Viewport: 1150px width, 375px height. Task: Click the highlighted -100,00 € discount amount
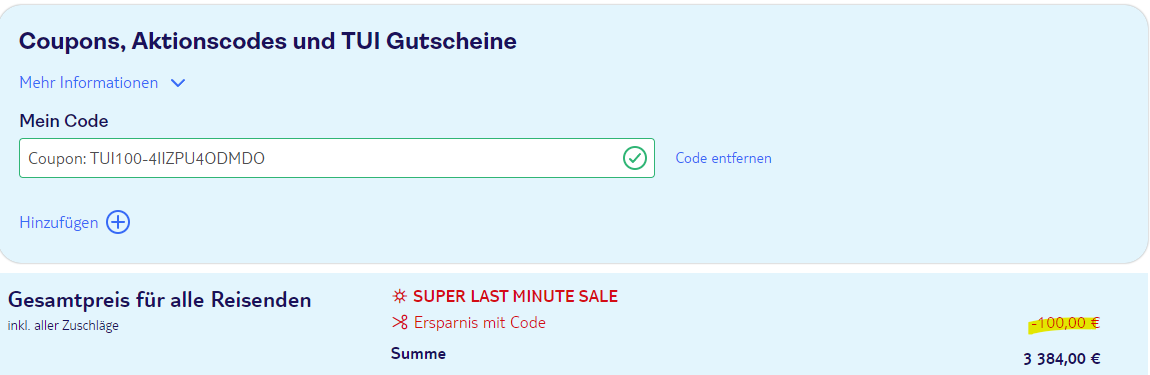coord(1065,324)
